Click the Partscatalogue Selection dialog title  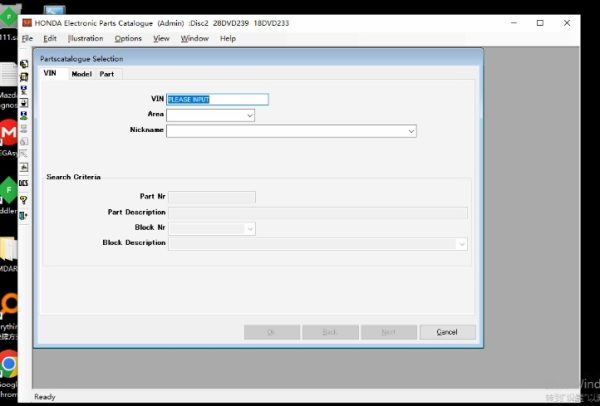click(x=82, y=59)
